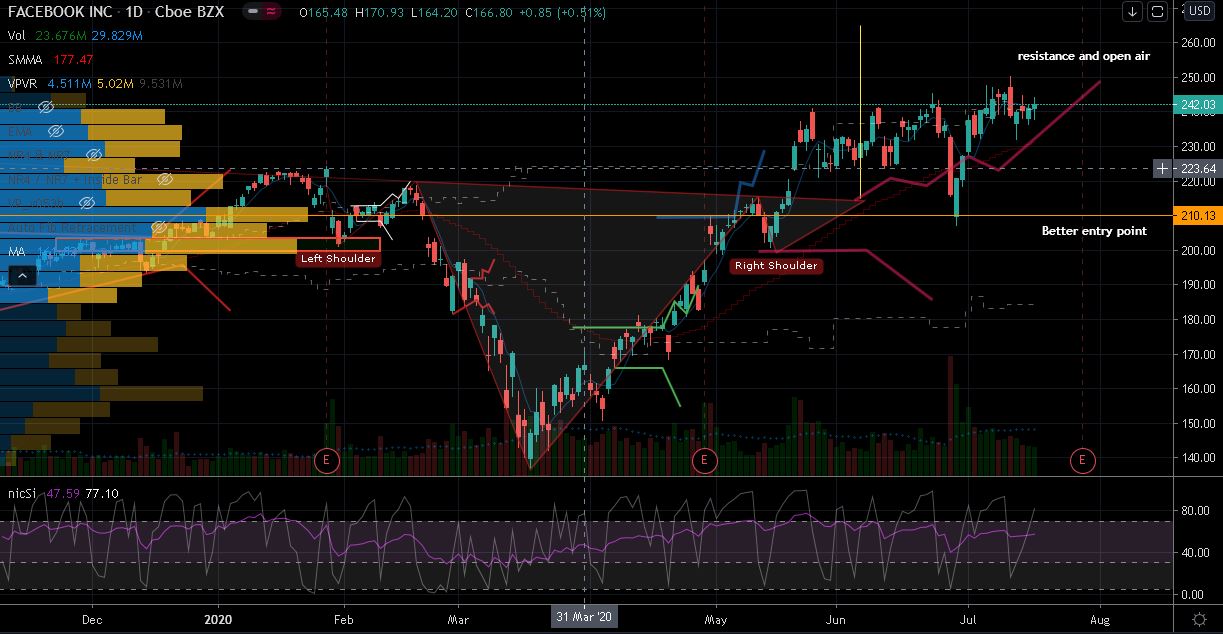Click the square frame icon beside USD

[1157, 11]
